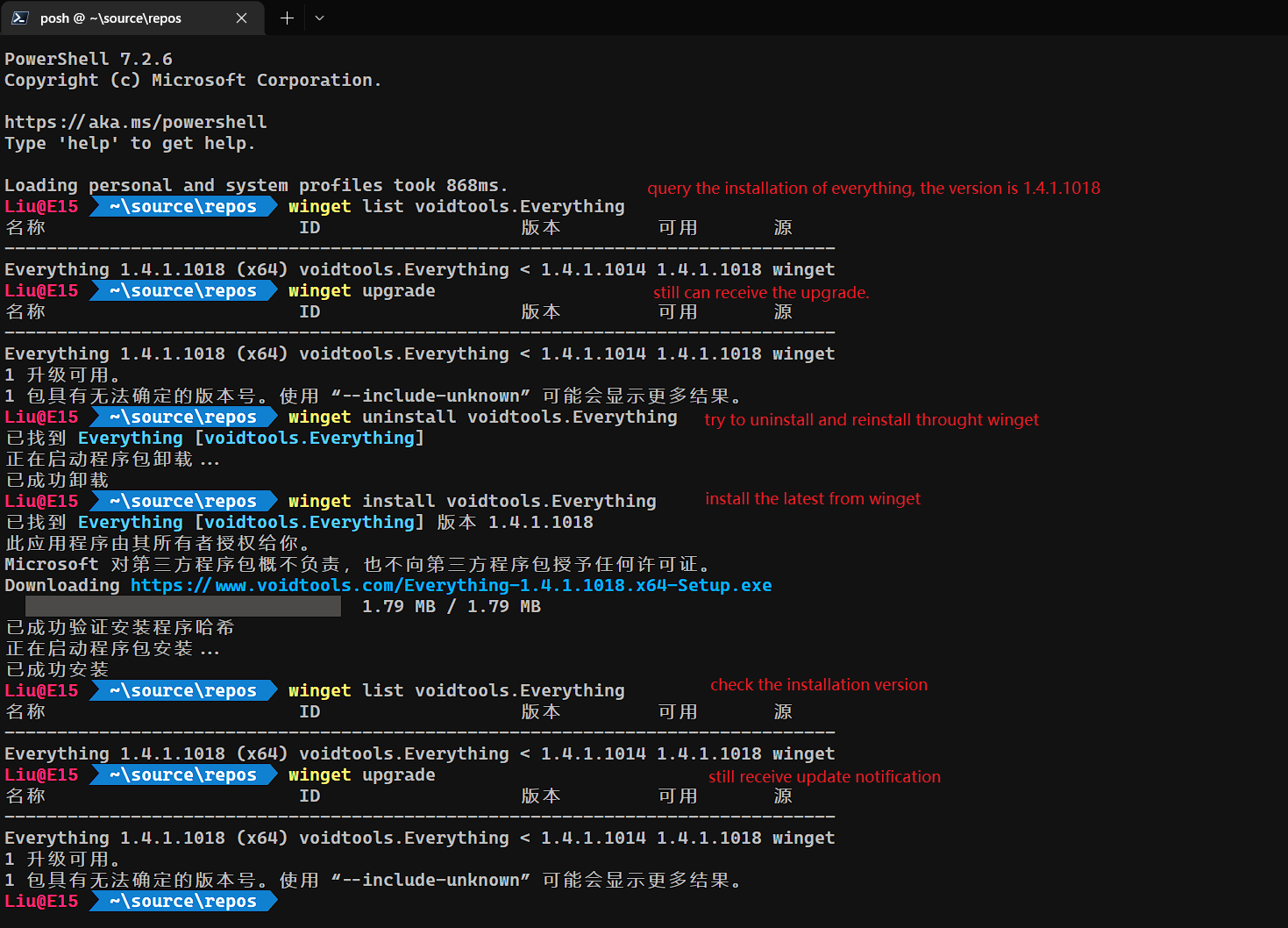Expand the new tab profile dropdown chevron
Viewport: 1288px width, 928px height.
click(x=319, y=18)
